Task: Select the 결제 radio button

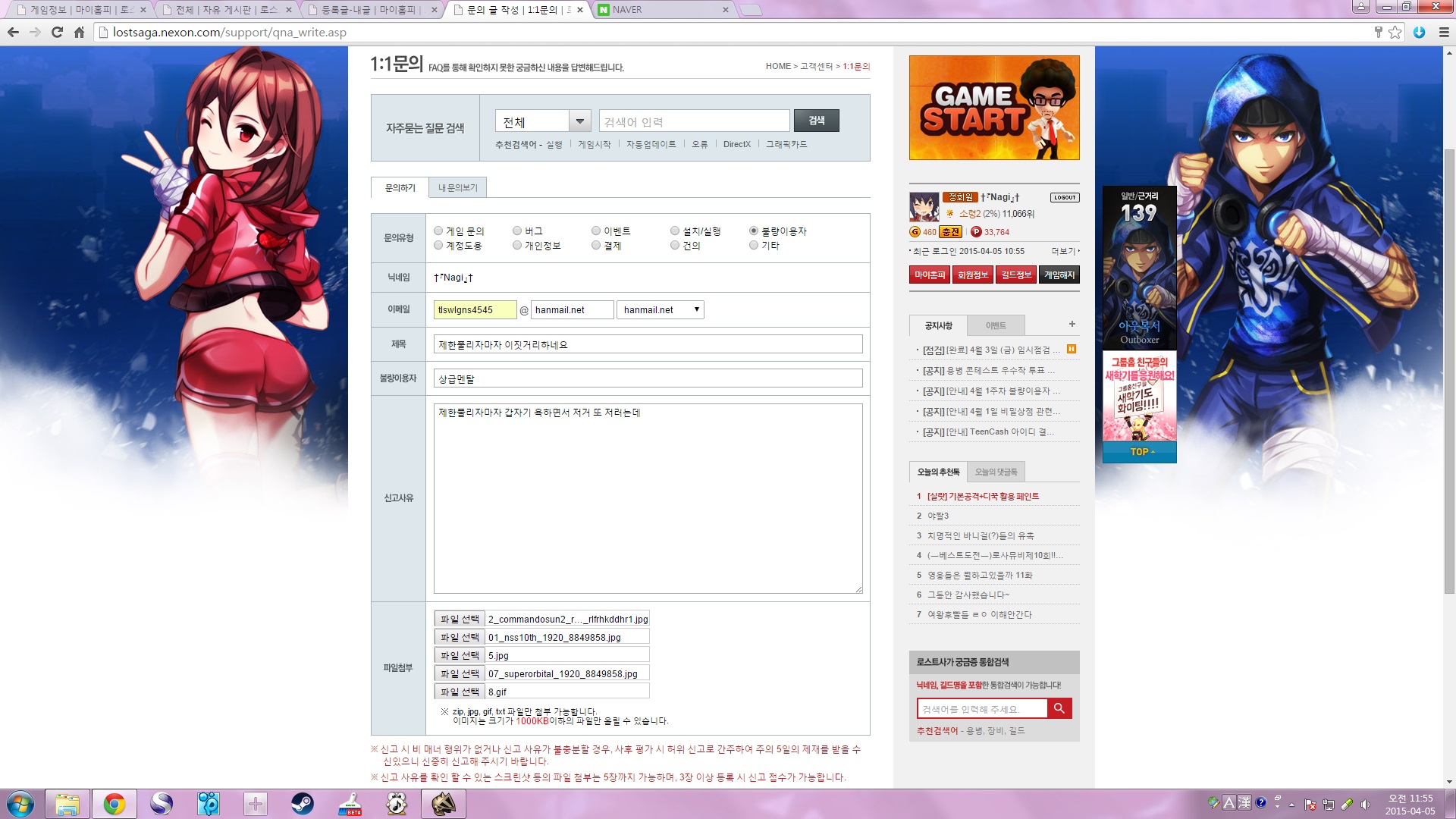Action: pos(596,245)
